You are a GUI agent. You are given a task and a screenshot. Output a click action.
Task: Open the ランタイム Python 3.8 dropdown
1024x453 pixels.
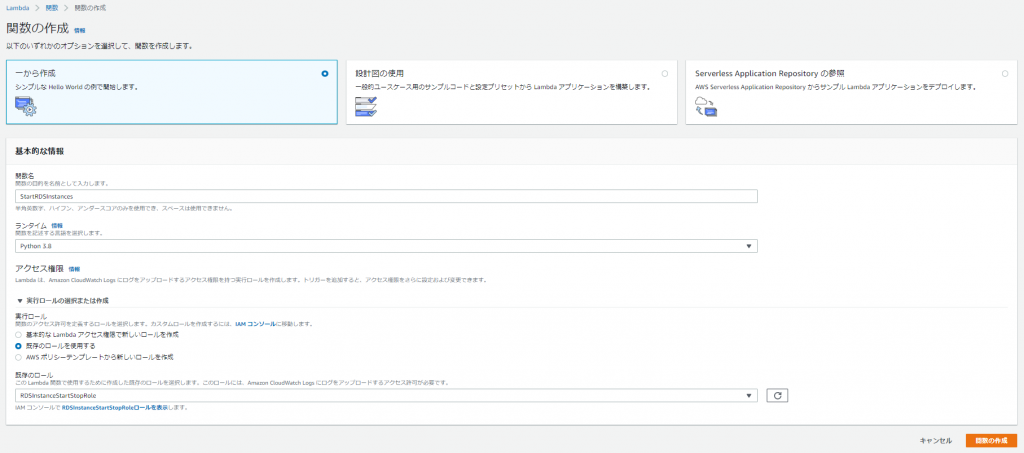[386, 246]
